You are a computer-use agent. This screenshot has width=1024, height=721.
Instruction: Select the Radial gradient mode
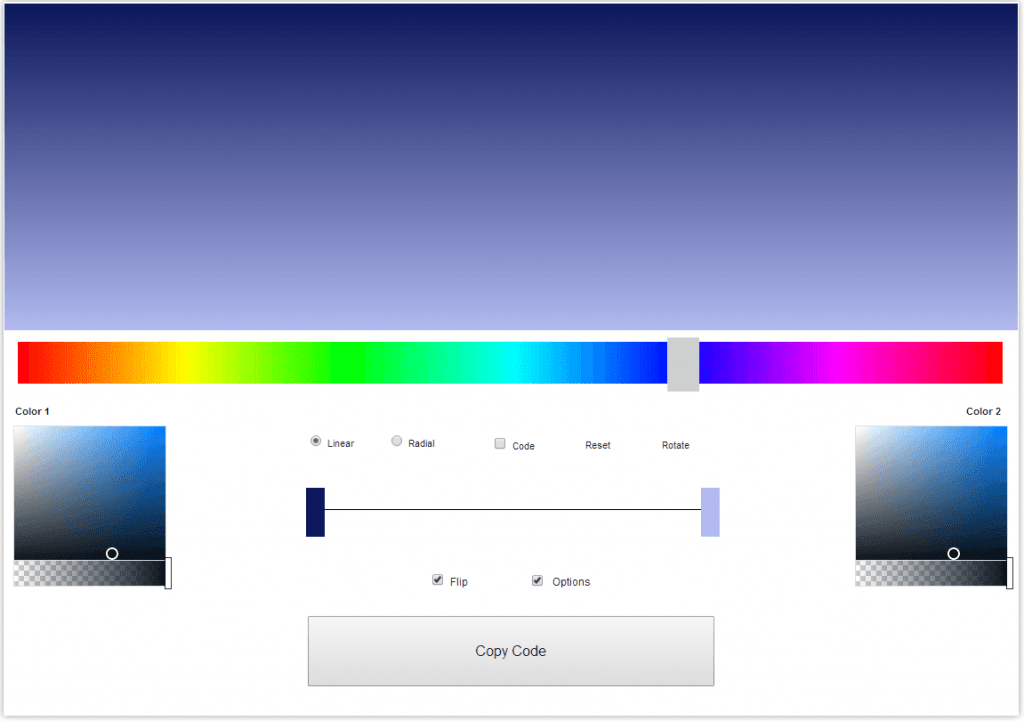coord(396,441)
